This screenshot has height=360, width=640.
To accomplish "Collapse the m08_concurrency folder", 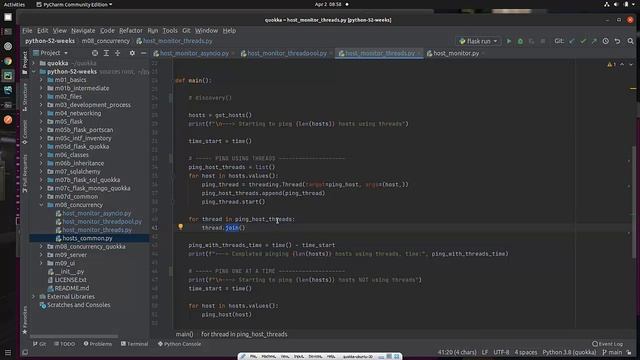I will [x=41, y=205].
